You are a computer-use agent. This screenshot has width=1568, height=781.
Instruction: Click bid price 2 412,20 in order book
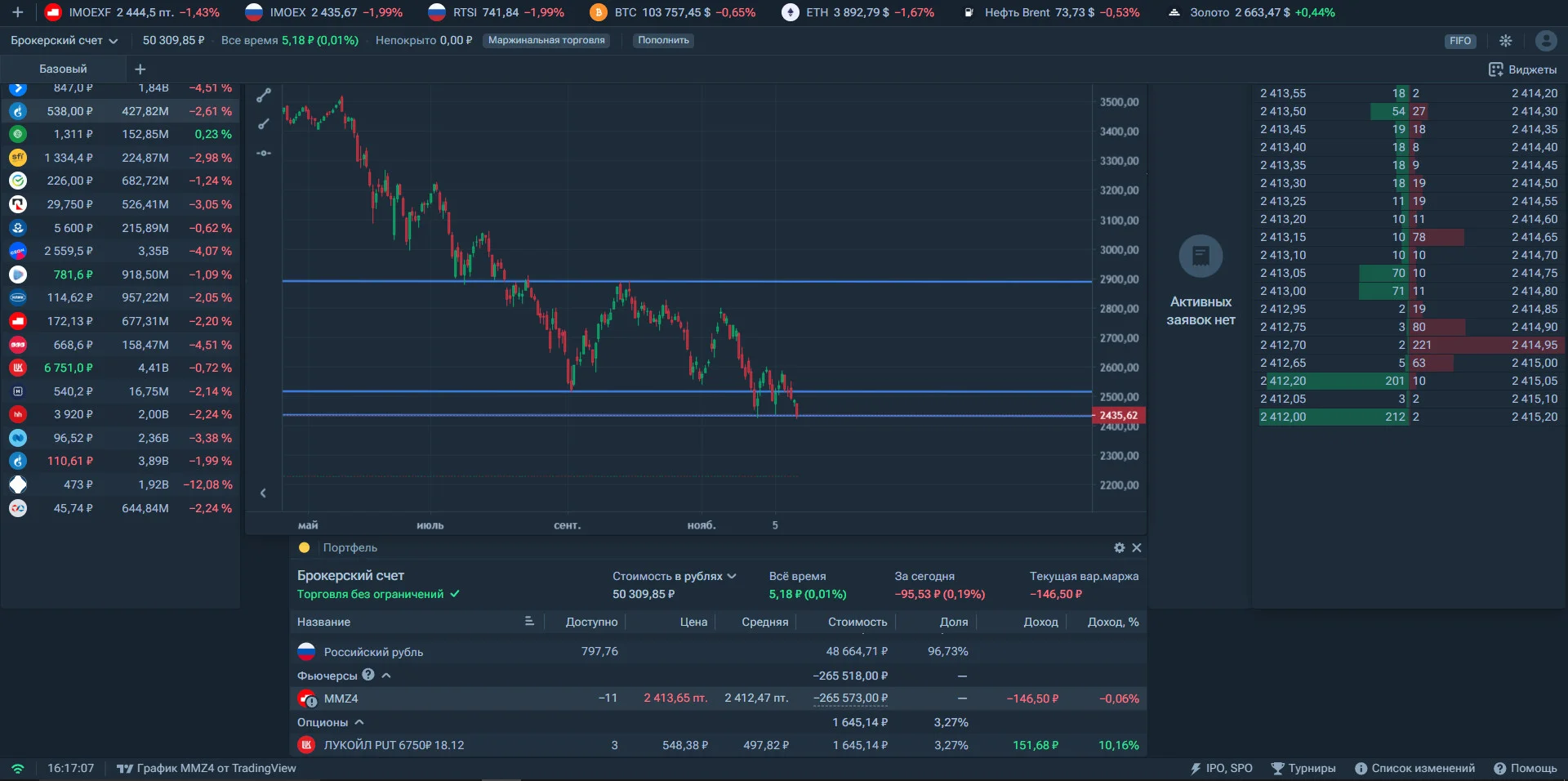[x=1283, y=381]
